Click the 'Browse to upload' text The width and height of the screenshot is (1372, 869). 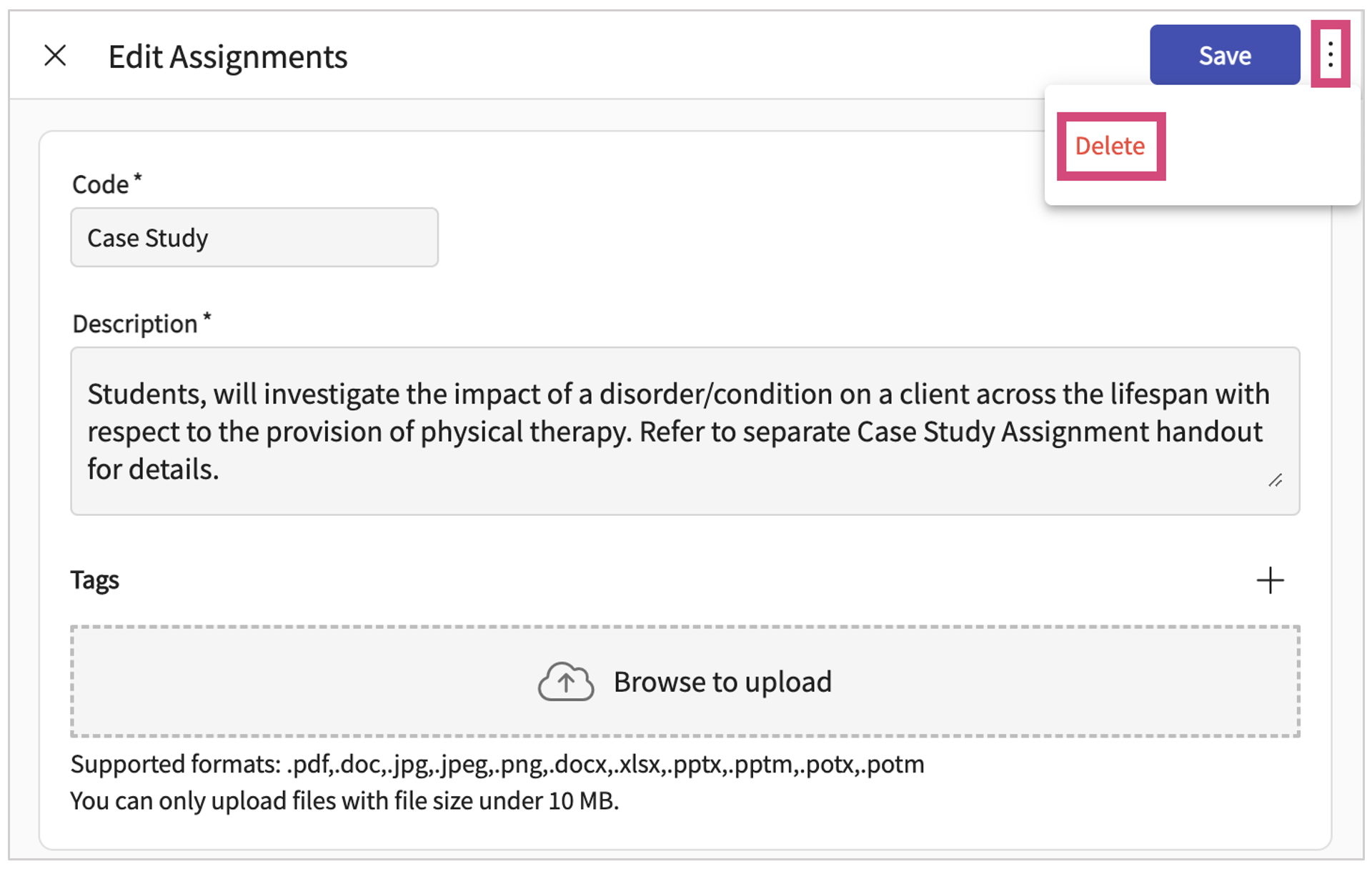click(x=722, y=682)
